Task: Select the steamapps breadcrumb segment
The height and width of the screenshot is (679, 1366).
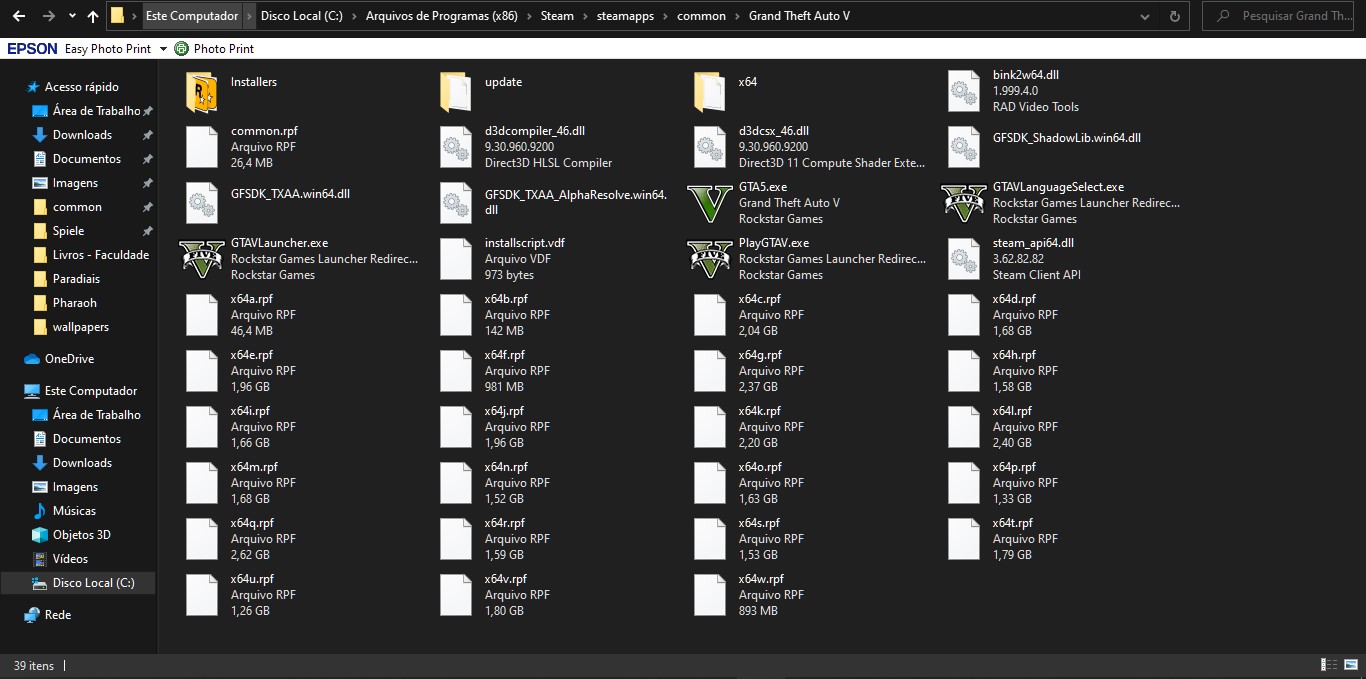Action: (626, 16)
